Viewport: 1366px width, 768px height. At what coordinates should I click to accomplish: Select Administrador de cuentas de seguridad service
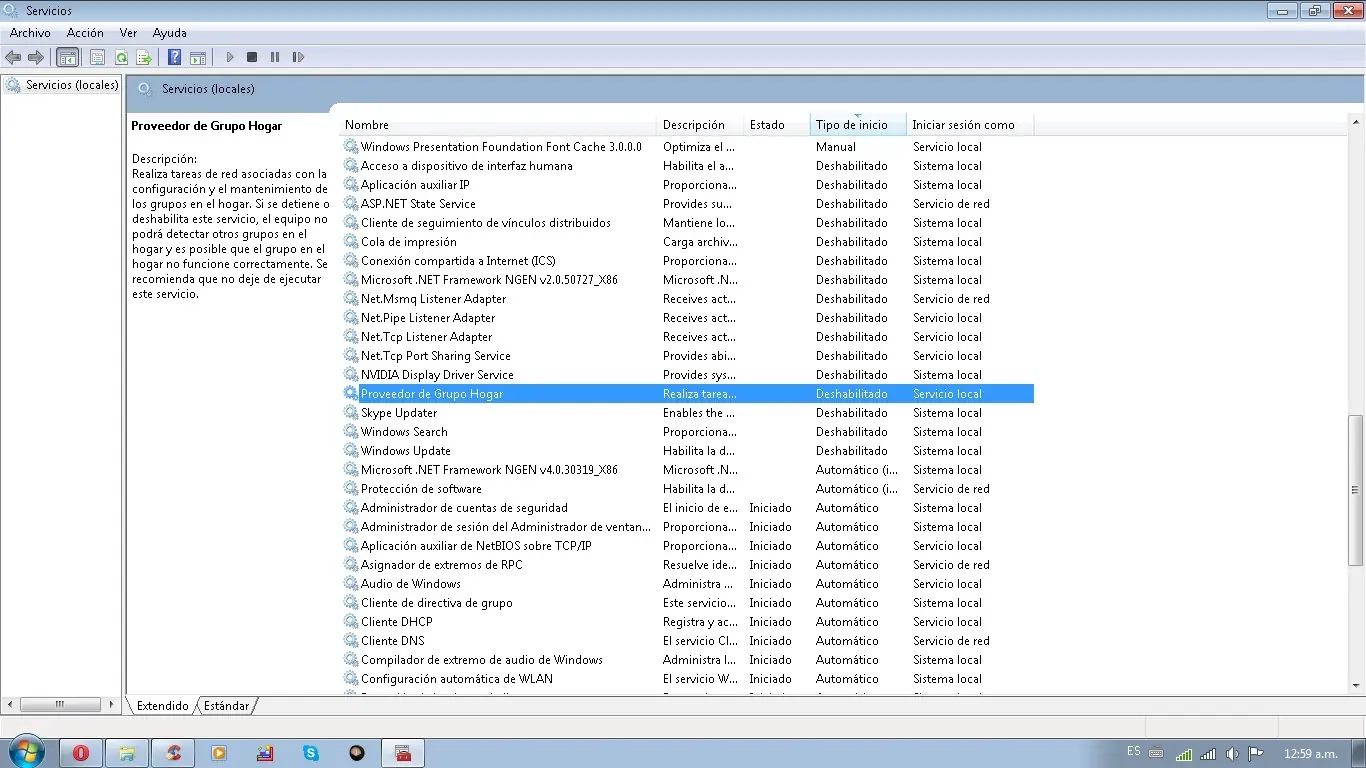pyautogui.click(x=687, y=508)
